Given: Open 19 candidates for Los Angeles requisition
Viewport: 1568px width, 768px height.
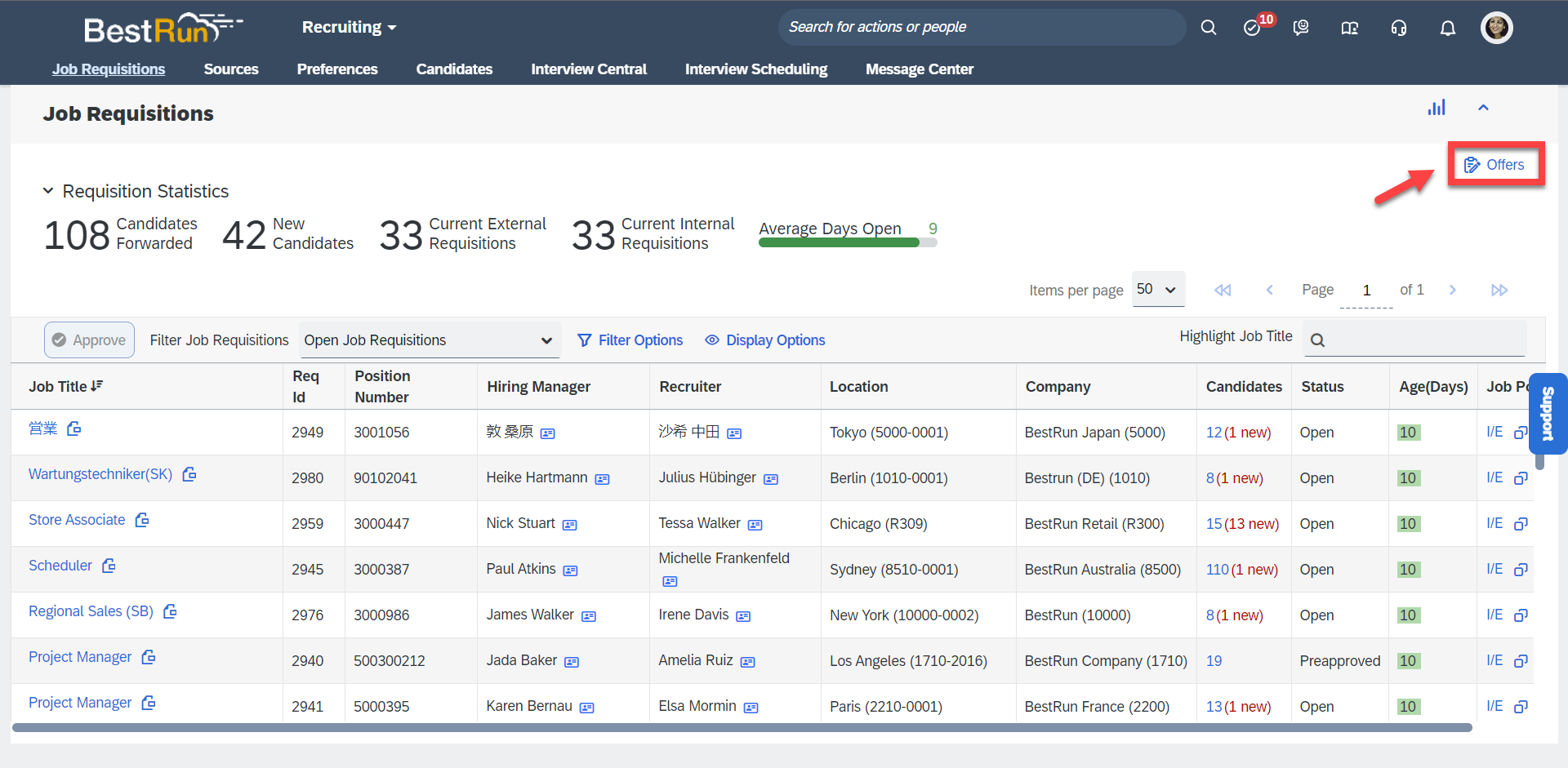Looking at the screenshot, I should coord(1214,661).
